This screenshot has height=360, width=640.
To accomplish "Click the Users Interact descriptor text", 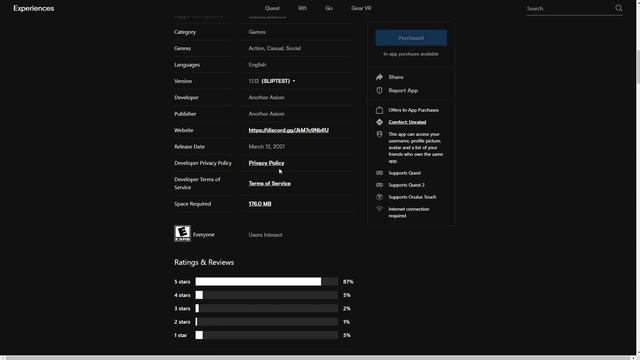I will point(265,235).
